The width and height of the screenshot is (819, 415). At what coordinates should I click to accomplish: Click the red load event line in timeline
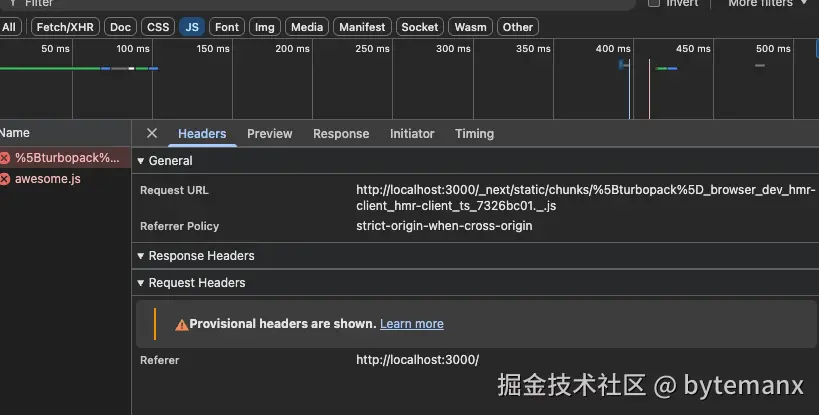649,89
